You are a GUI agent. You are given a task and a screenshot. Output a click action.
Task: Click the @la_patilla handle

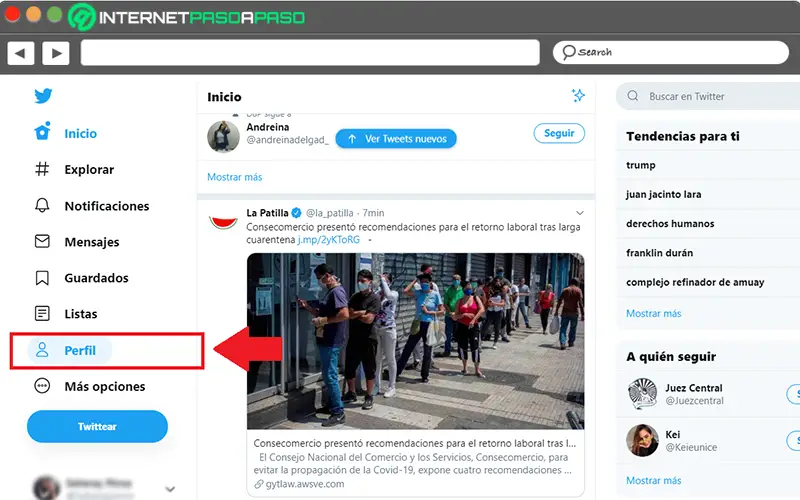(330, 213)
